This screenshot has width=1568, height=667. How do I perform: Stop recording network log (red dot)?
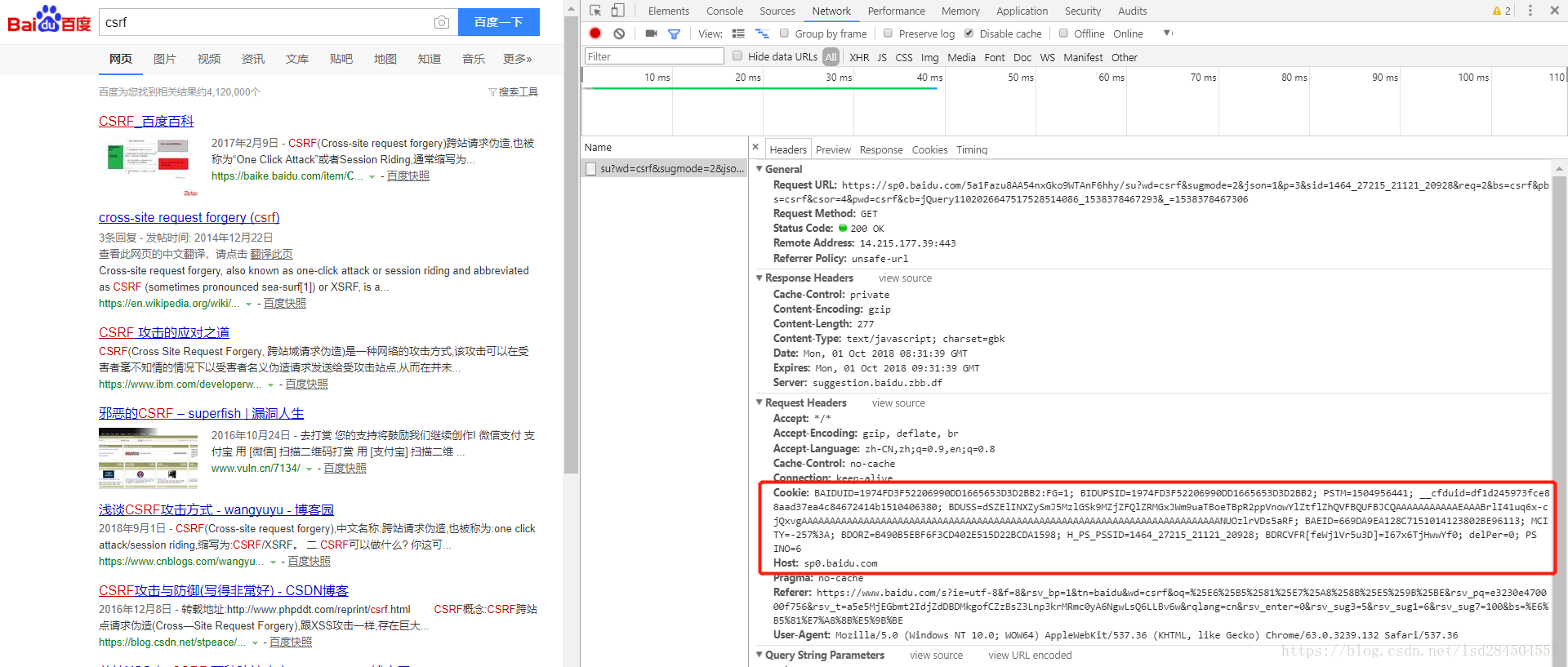point(595,33)
